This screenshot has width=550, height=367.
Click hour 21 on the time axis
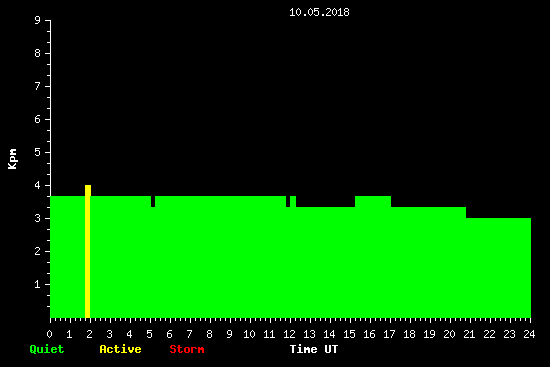[469, 334]
